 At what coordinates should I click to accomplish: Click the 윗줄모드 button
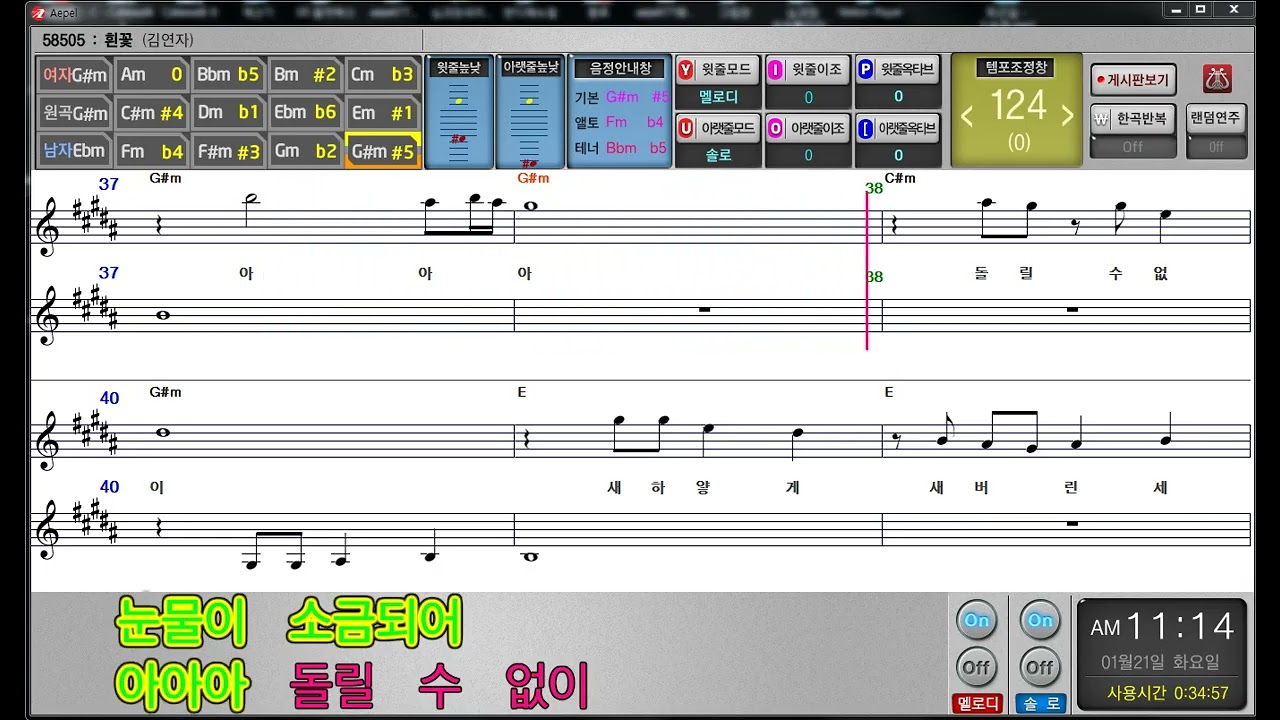point(718,70)
